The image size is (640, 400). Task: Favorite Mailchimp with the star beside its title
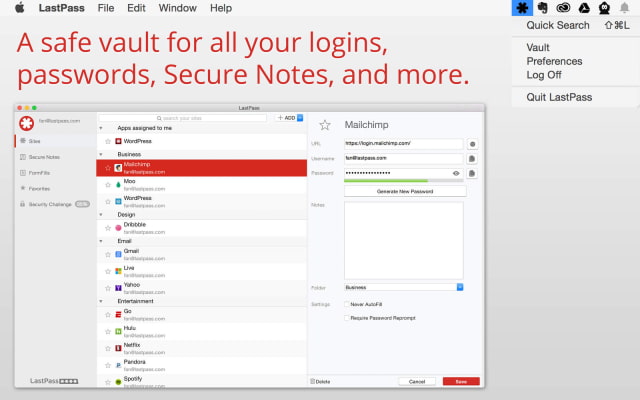[x=324, y=125]
